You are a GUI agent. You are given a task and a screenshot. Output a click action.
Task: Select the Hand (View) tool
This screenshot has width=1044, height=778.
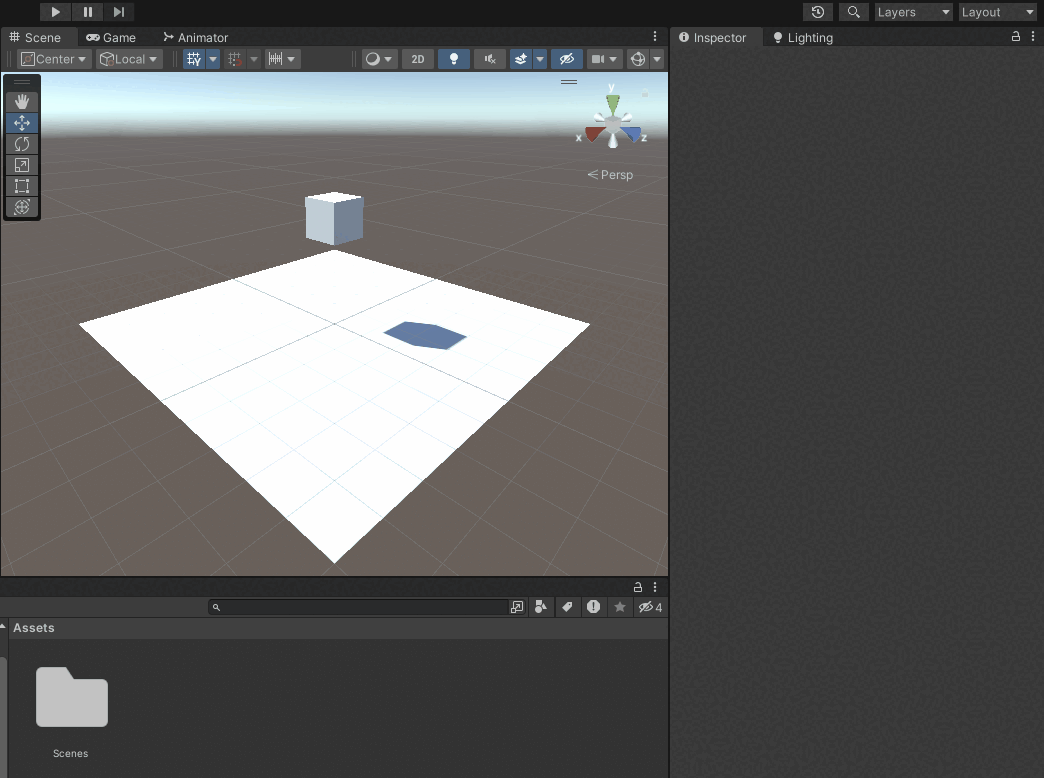pos(22,101)
